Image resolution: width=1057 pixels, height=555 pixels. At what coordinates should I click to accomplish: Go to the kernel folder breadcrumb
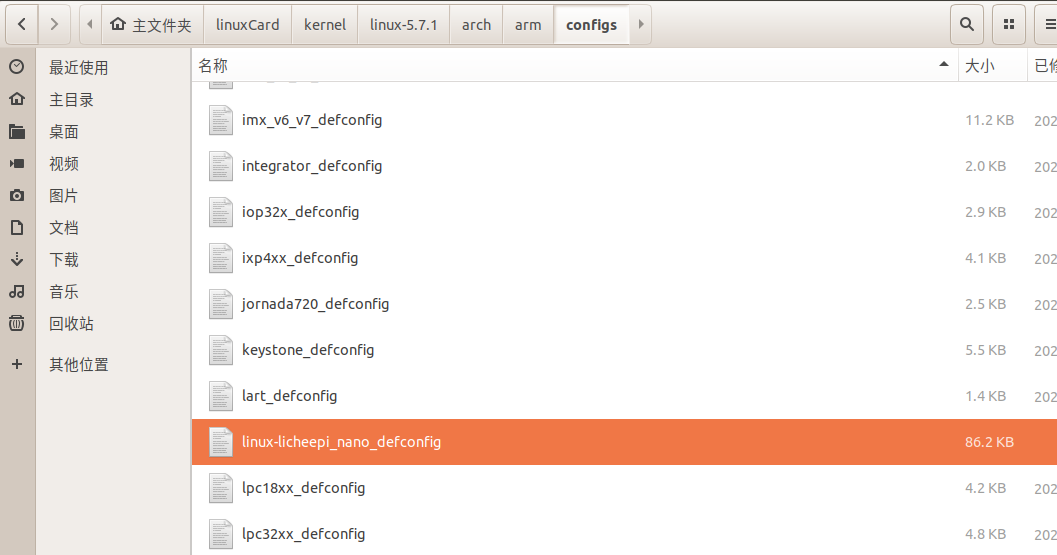tap(325, 24)
